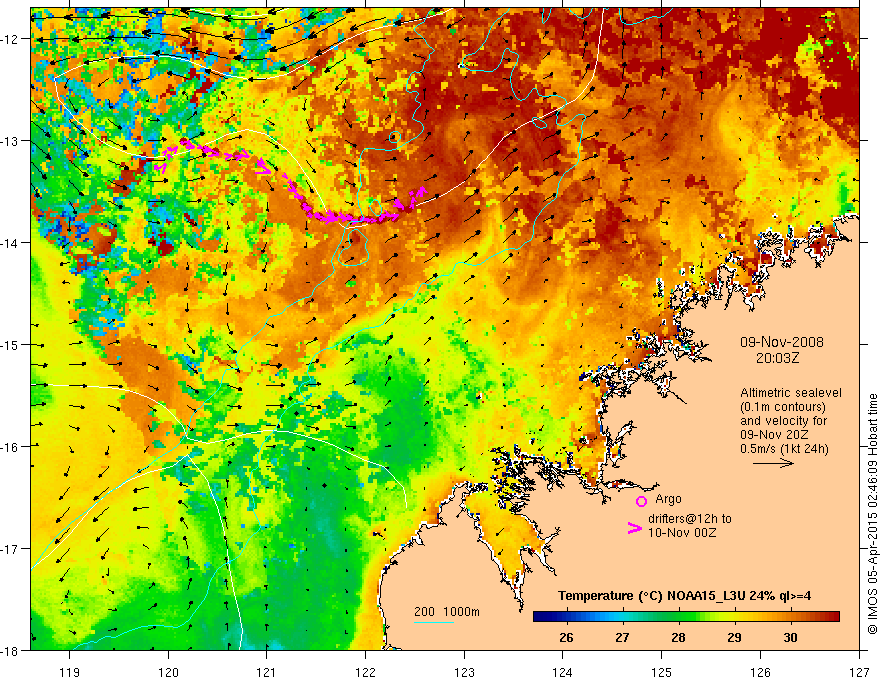
Task: Click the colorbar tick label 27
Action: click(x=622, y=637)
